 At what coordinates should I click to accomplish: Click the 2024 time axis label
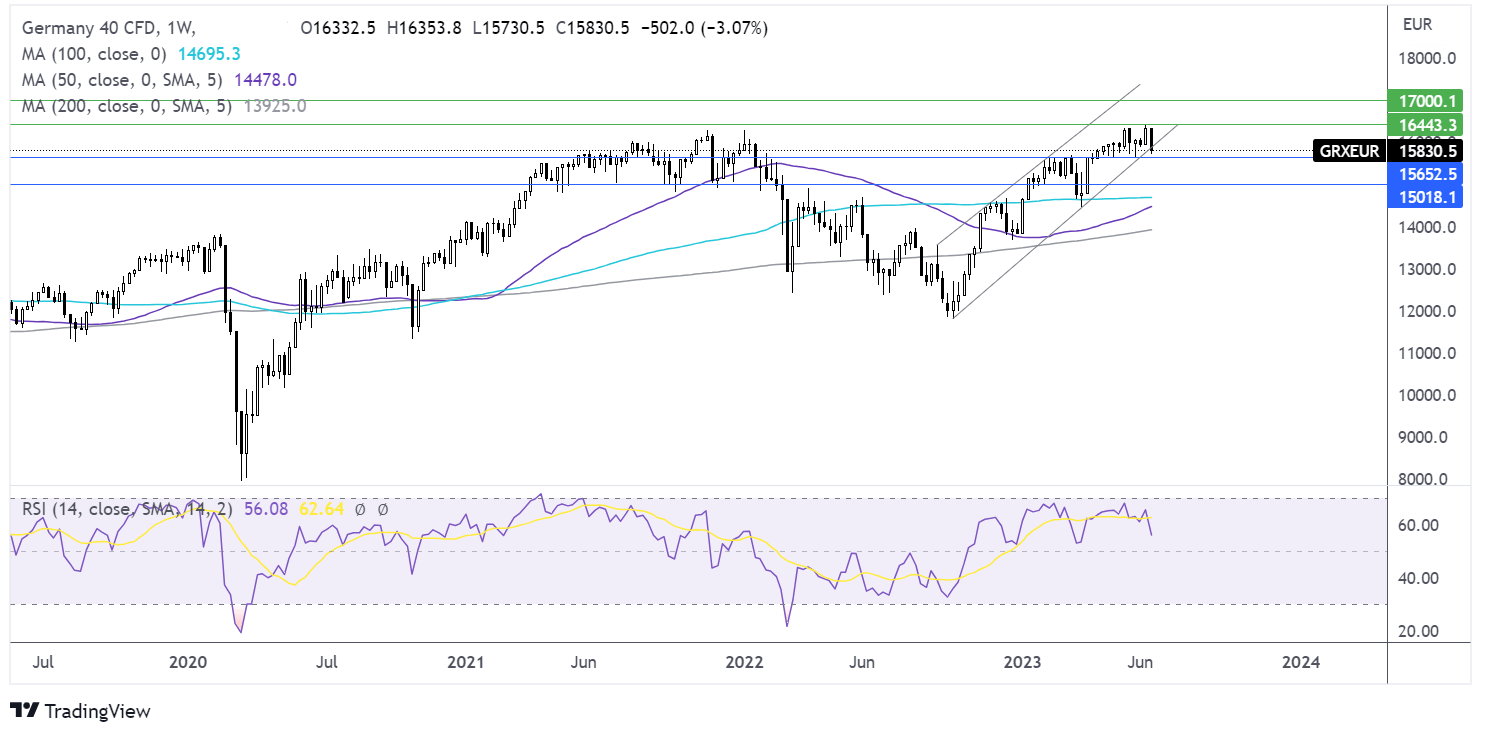click(1302, 662)
